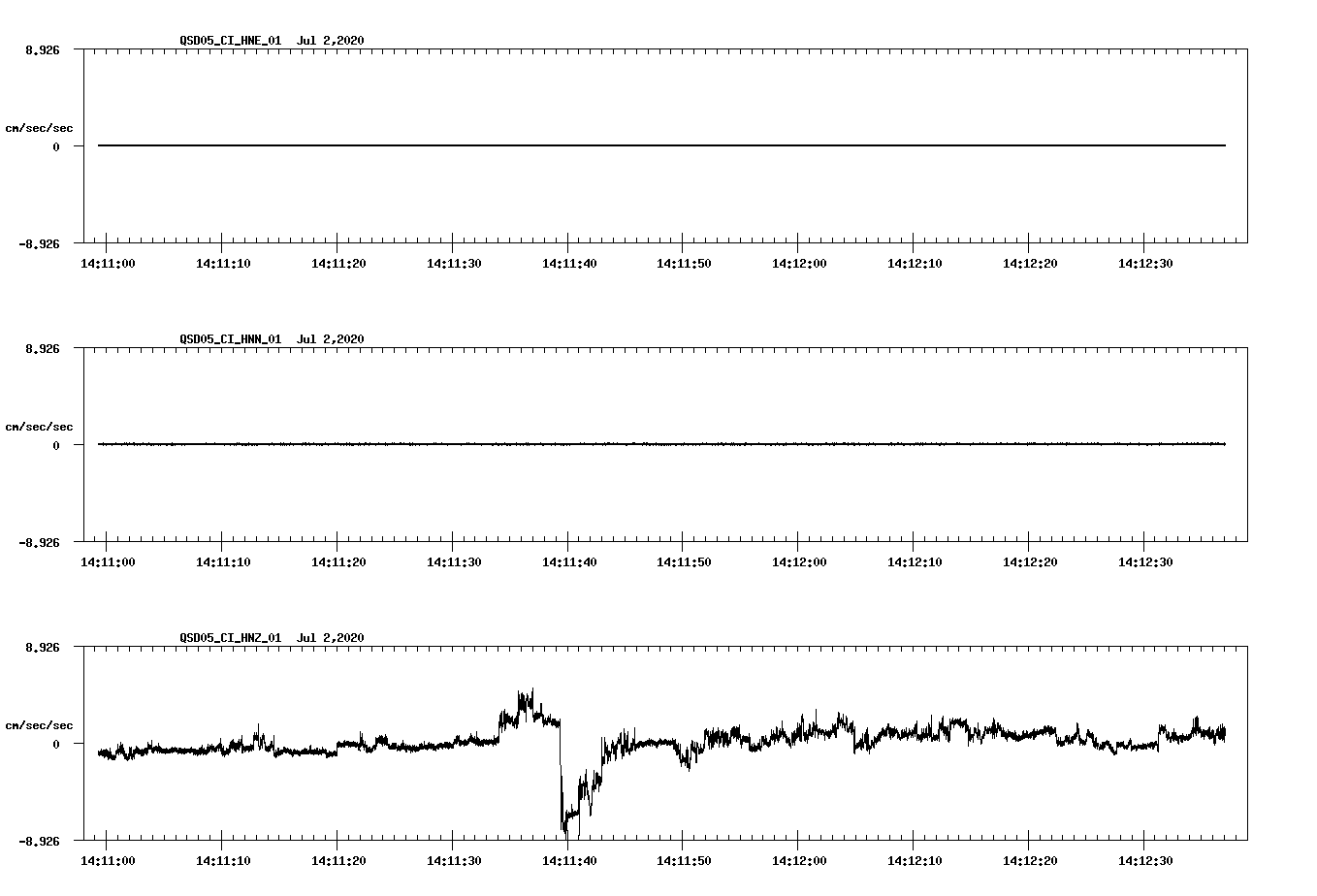Screen dimensions: 1317x896
Task: Click the flat HNE trace line
Action: pos(661,145)
